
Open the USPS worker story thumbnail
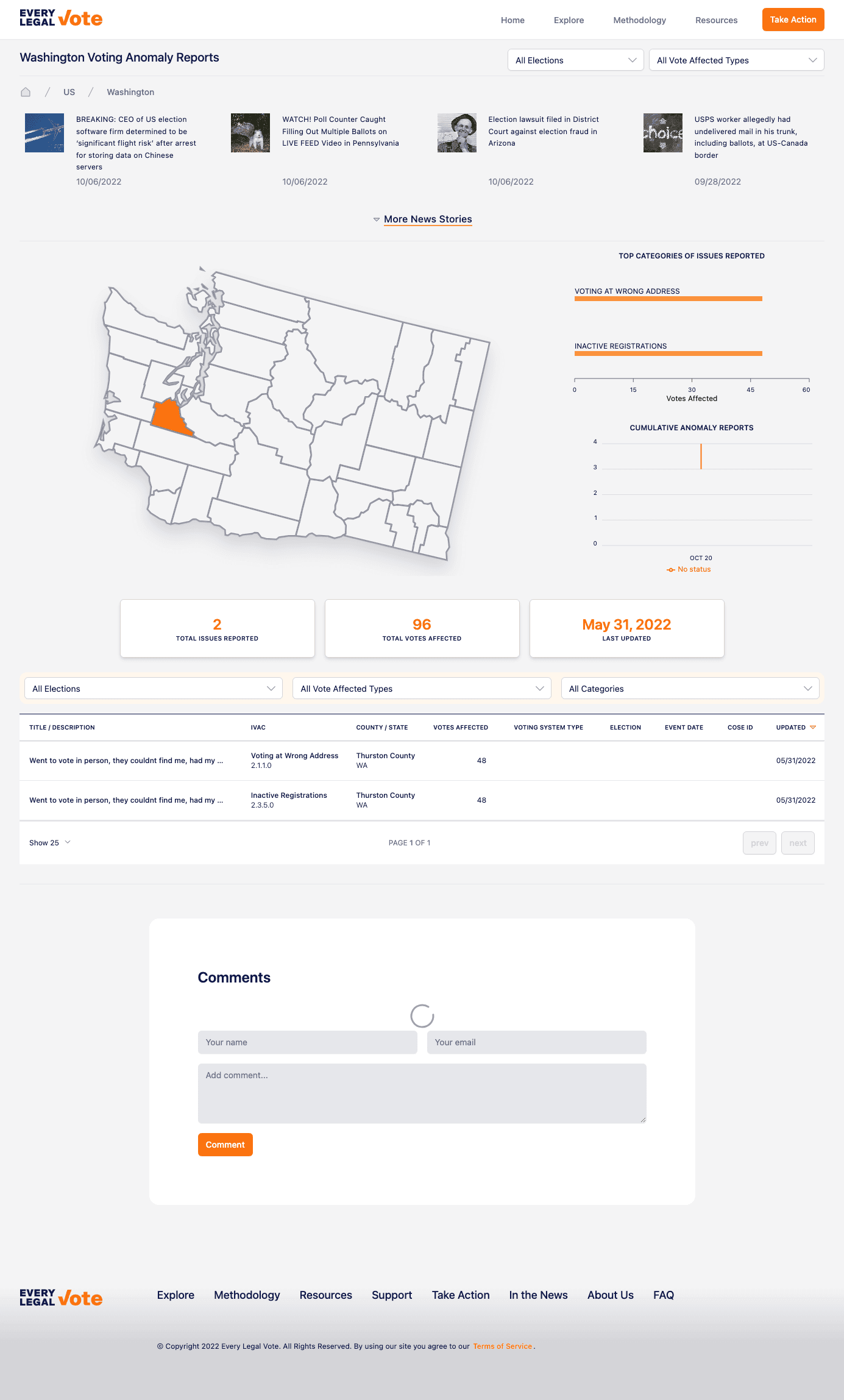(663, 133)
